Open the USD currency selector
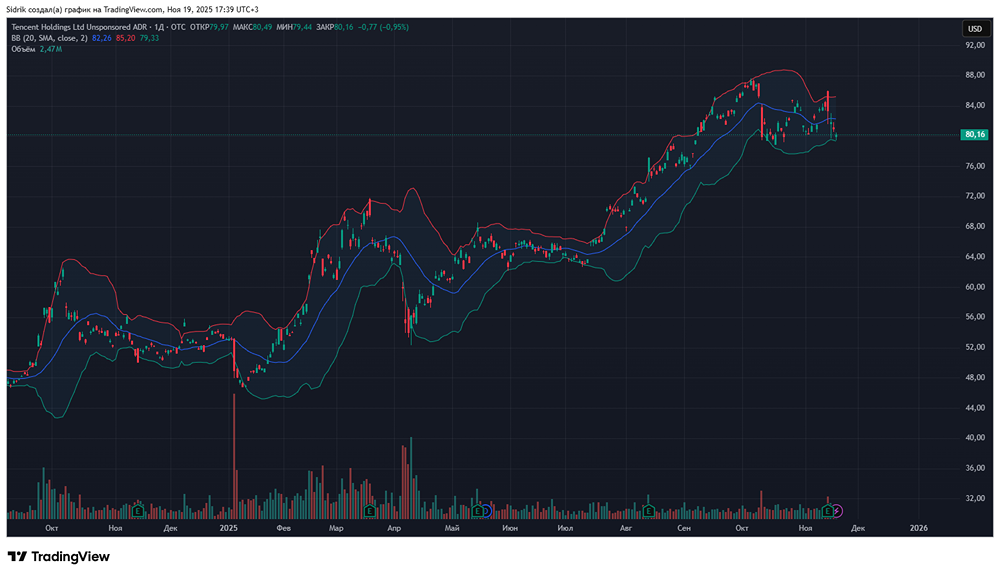 (x=974, y=29)
